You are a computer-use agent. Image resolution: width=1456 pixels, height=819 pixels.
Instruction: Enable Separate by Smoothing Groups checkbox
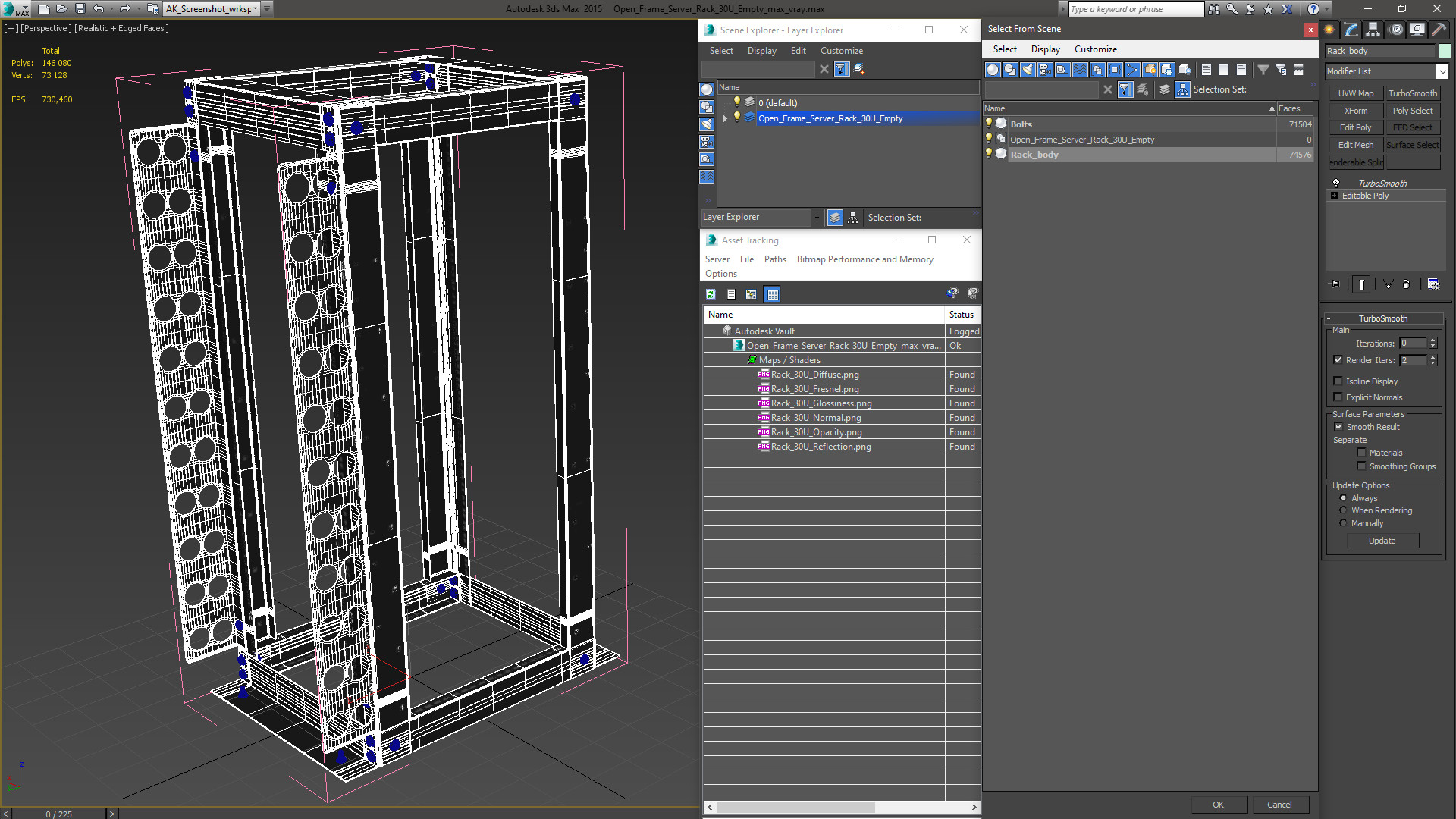point(1361,466)
